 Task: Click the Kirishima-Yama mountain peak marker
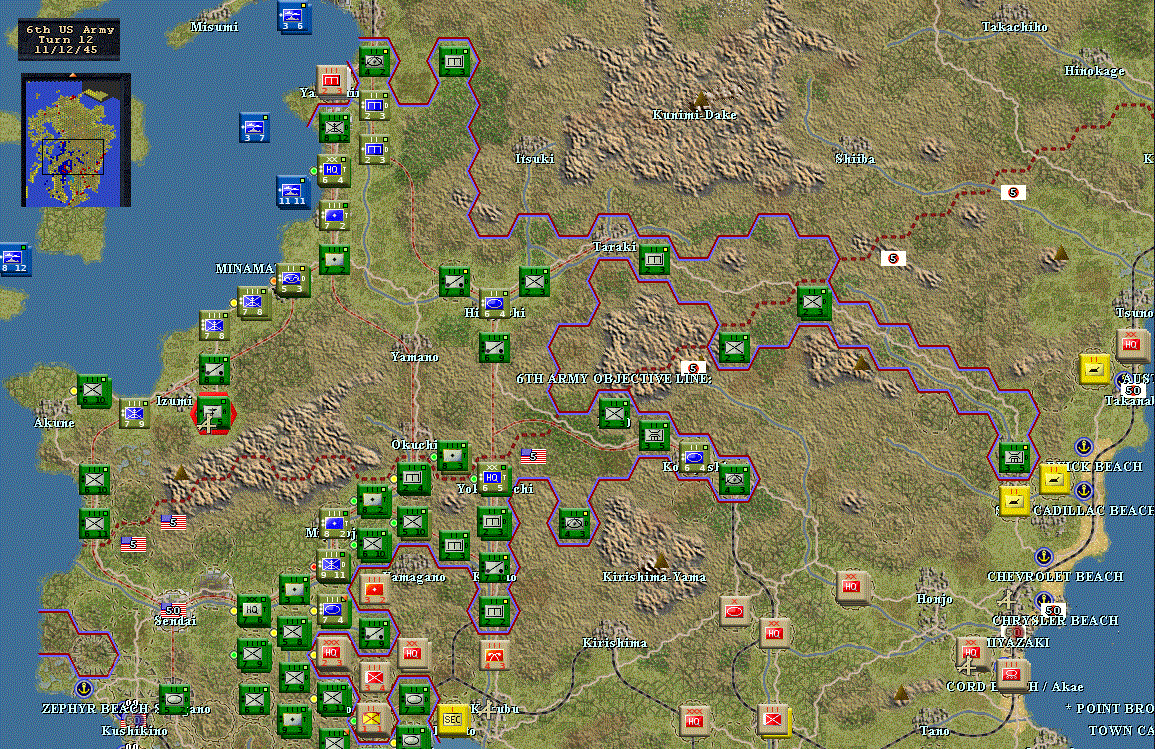pos(661,561)
